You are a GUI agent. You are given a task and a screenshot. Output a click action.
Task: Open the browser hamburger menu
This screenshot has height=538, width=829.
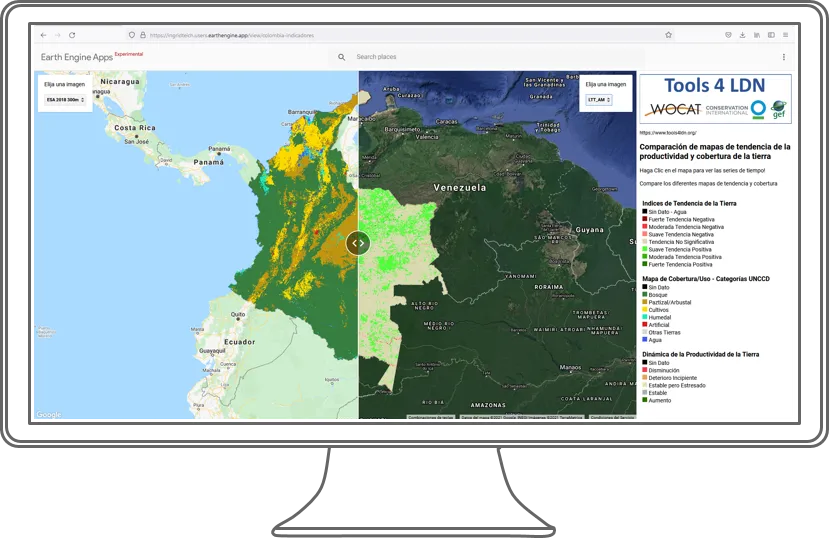785,35
